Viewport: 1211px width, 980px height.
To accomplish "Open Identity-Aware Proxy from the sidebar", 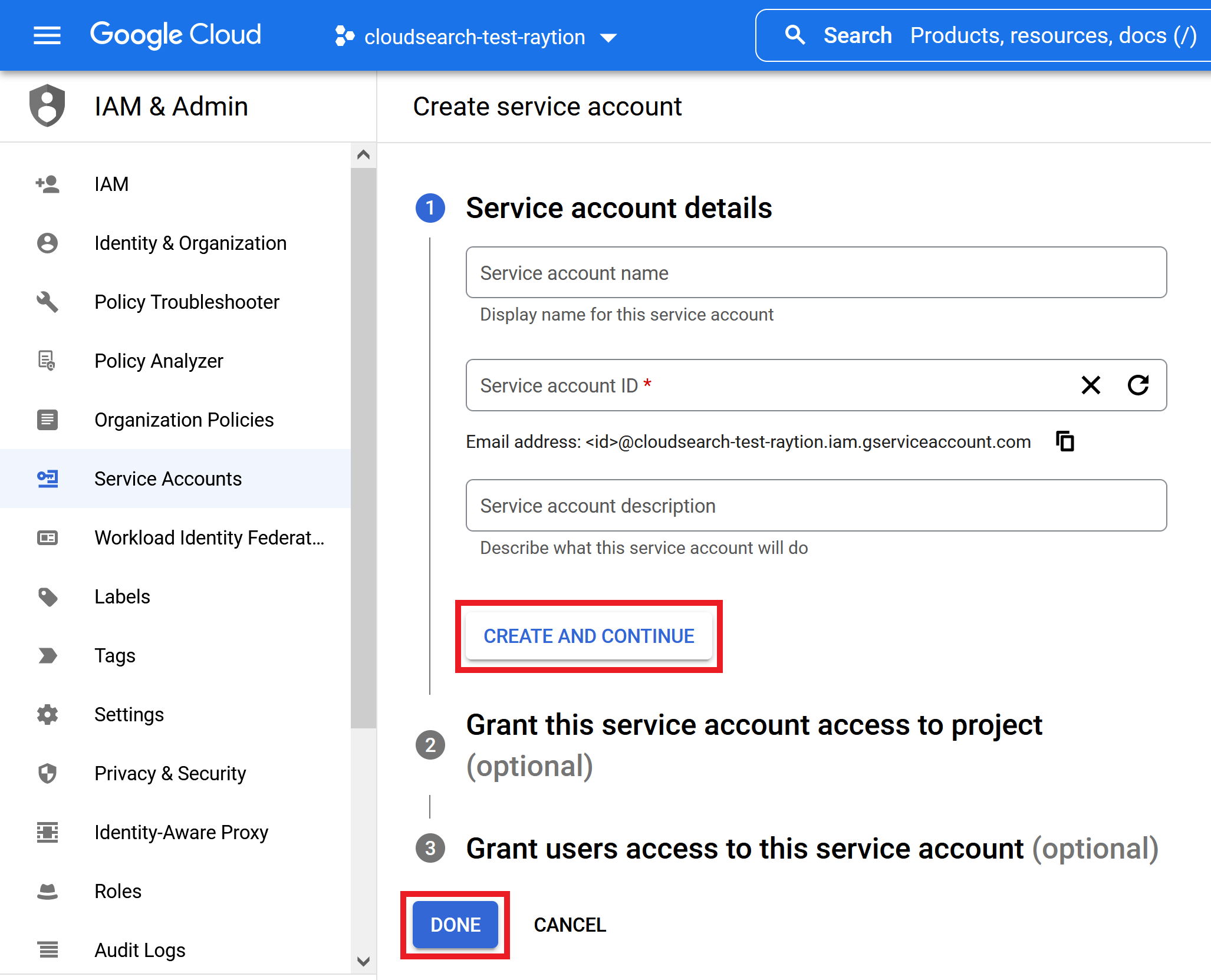I will 180,832.
